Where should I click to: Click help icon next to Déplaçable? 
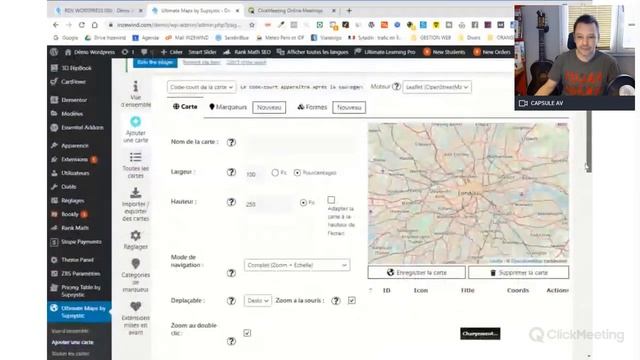tap(231, 301)
